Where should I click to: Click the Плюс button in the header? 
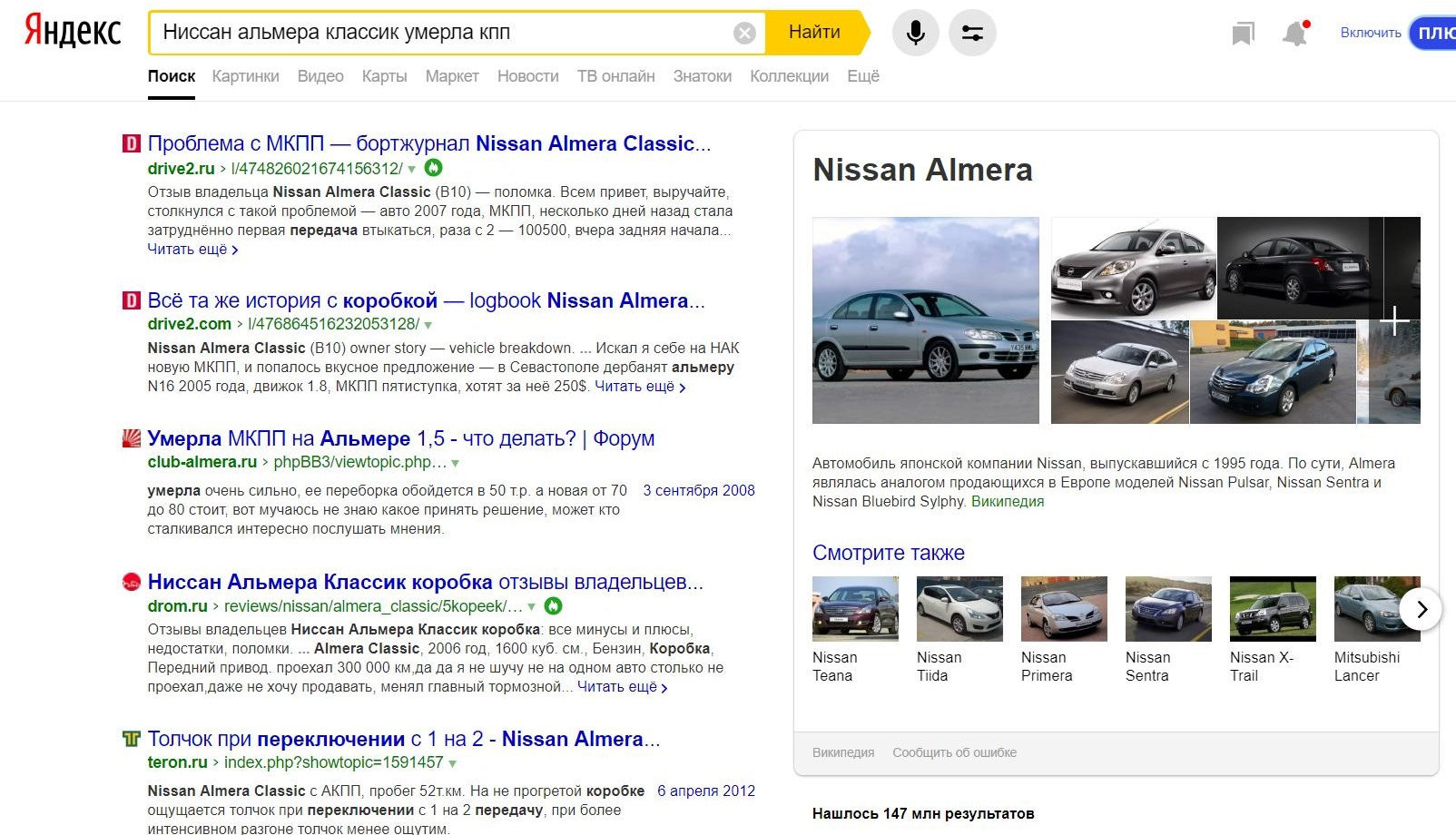pos(1434,33)
